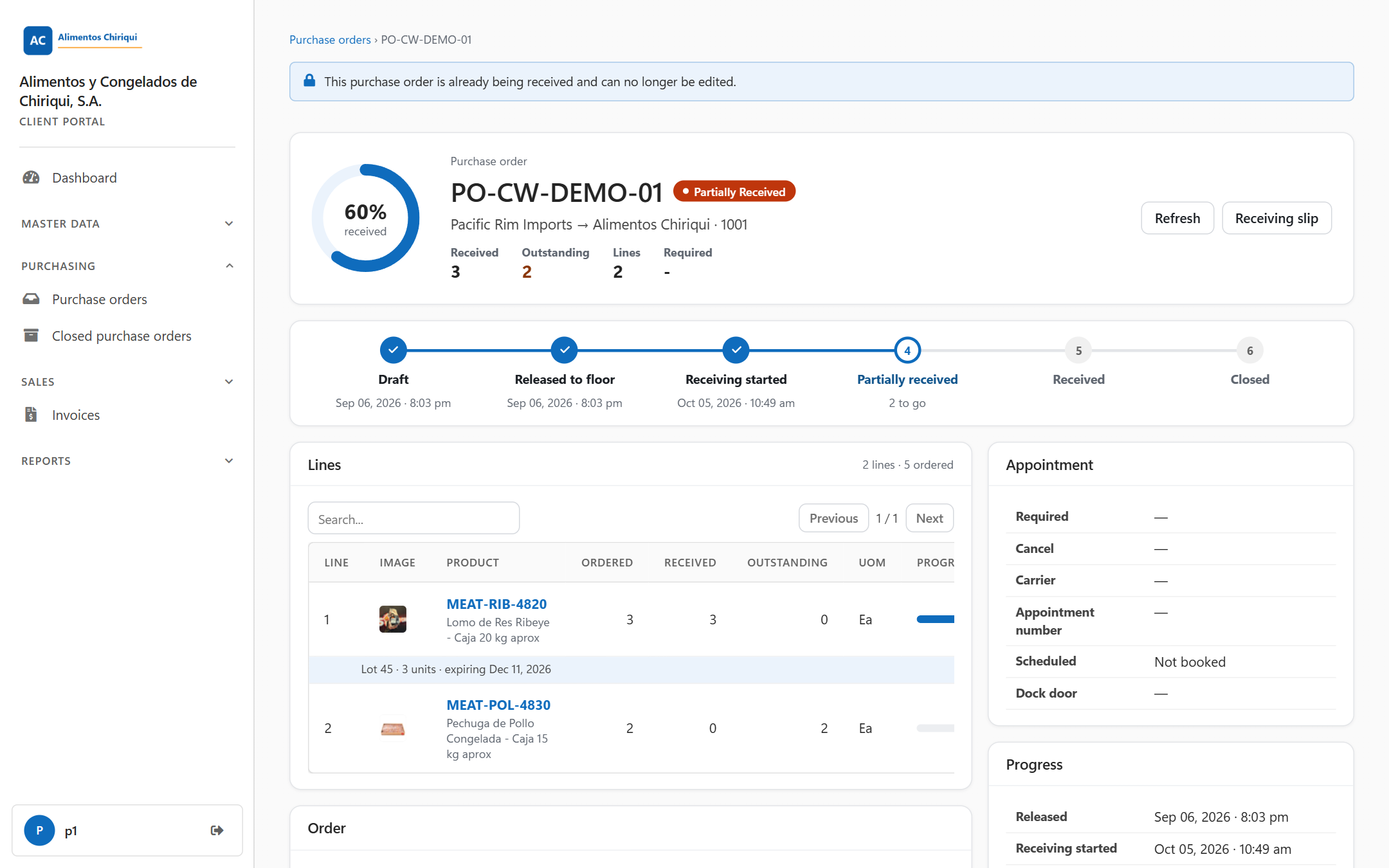Click the Purchase orders breadcrumb link
The height and width of the screenshot is (868, 1389).
pos(330,40)
